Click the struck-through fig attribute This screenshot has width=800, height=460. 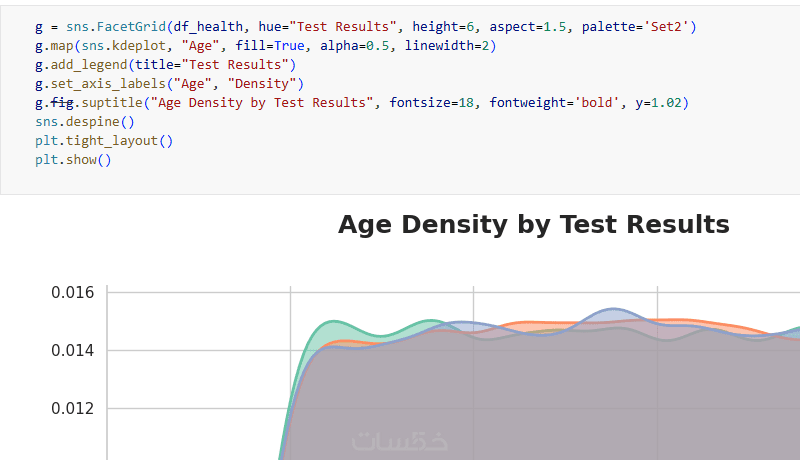click(63, 103)
